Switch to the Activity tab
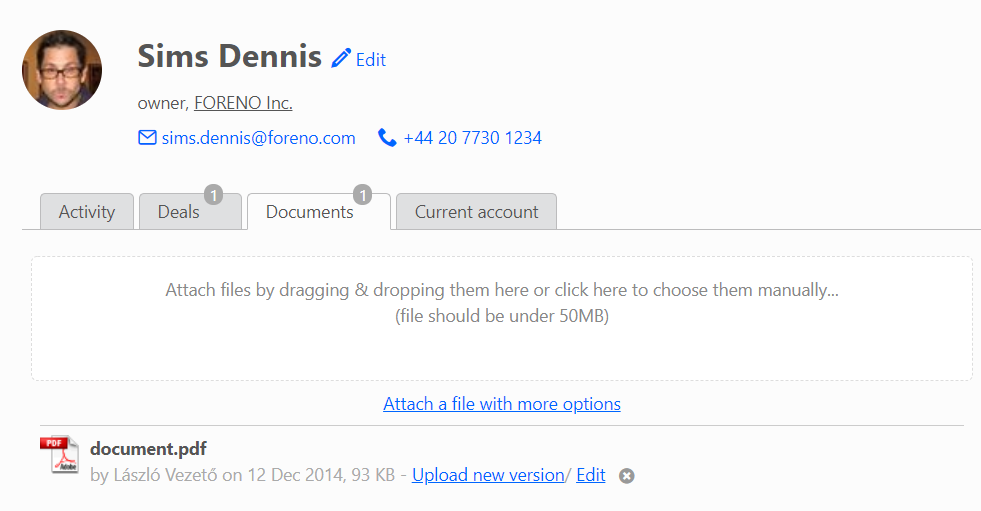981x511 pixels. [87, 211]
